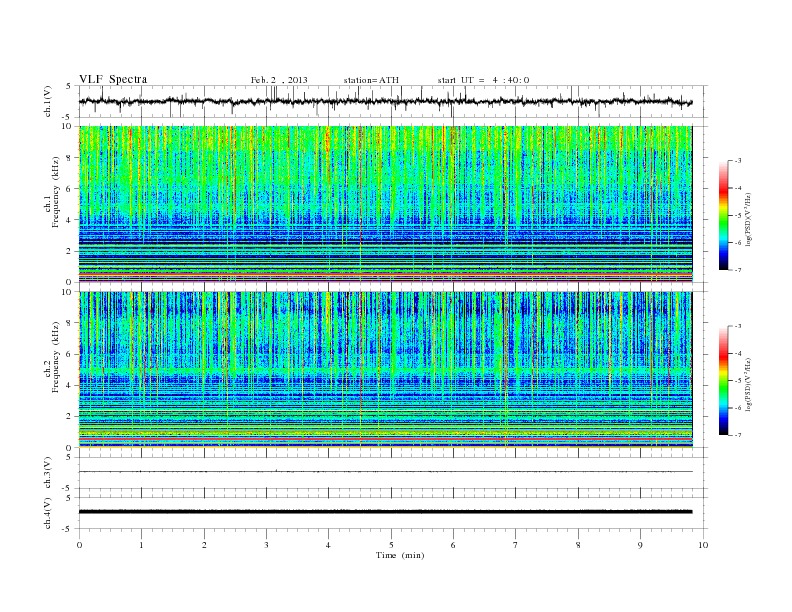The image size is (792, 612).
Task: Click the flat ch.3 waveform trace
Action: pyautogui.click(x=385, y=472)
